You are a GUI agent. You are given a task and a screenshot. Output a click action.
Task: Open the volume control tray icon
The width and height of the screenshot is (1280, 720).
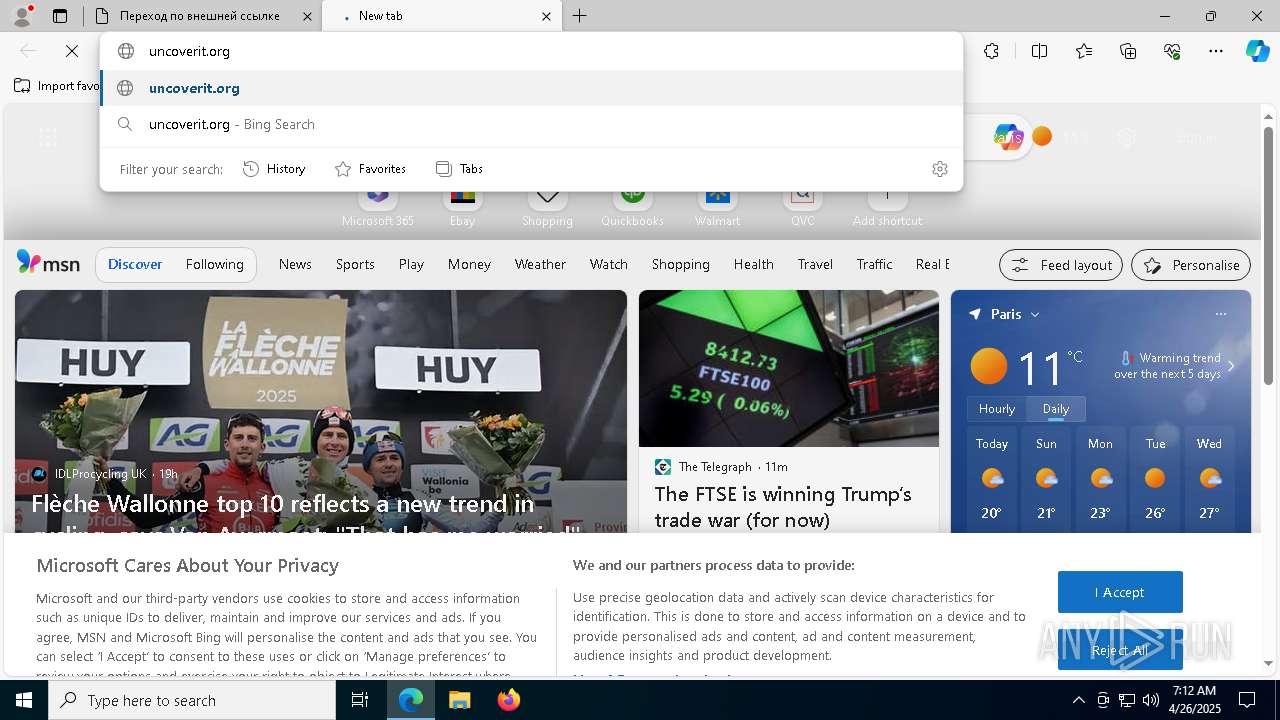tap(1151, 700)
